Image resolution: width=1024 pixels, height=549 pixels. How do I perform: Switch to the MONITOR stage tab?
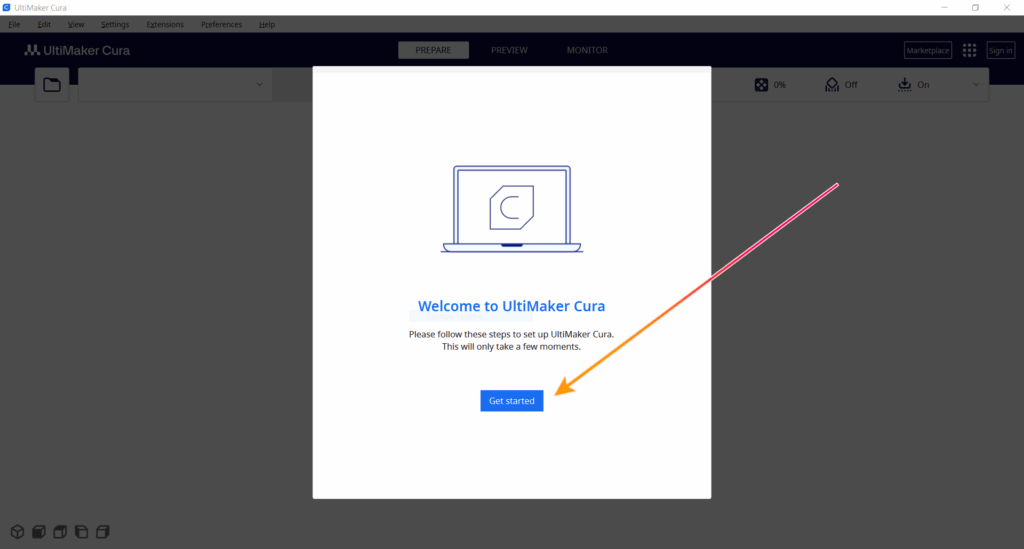(587, 50)
